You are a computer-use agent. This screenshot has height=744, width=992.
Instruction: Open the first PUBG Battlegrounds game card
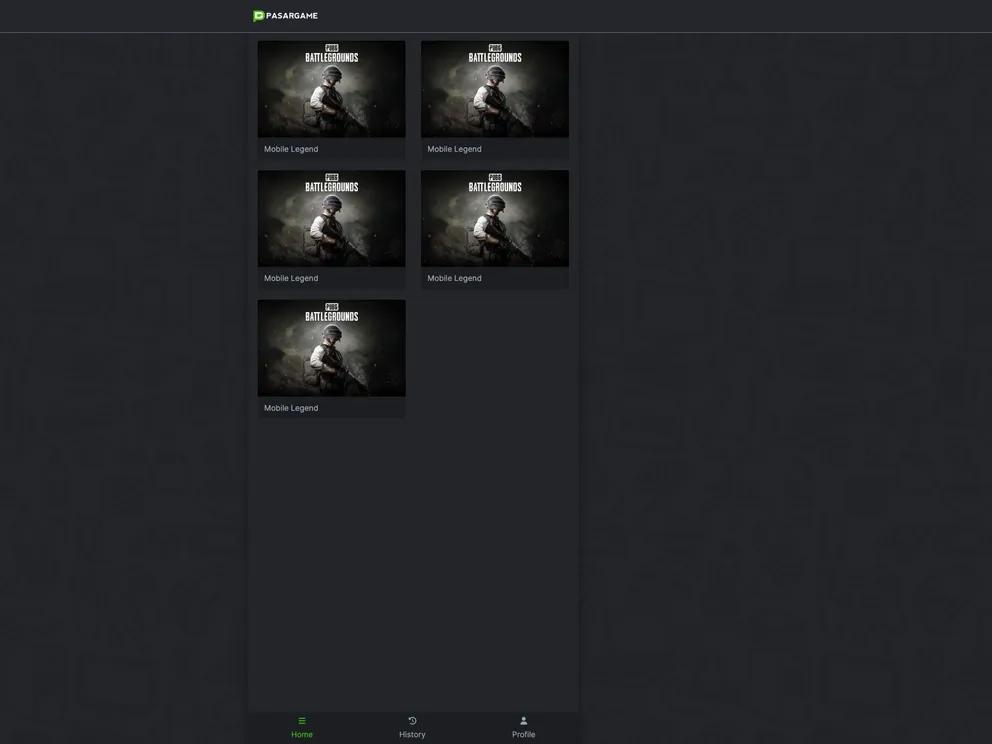click(331, 88)
